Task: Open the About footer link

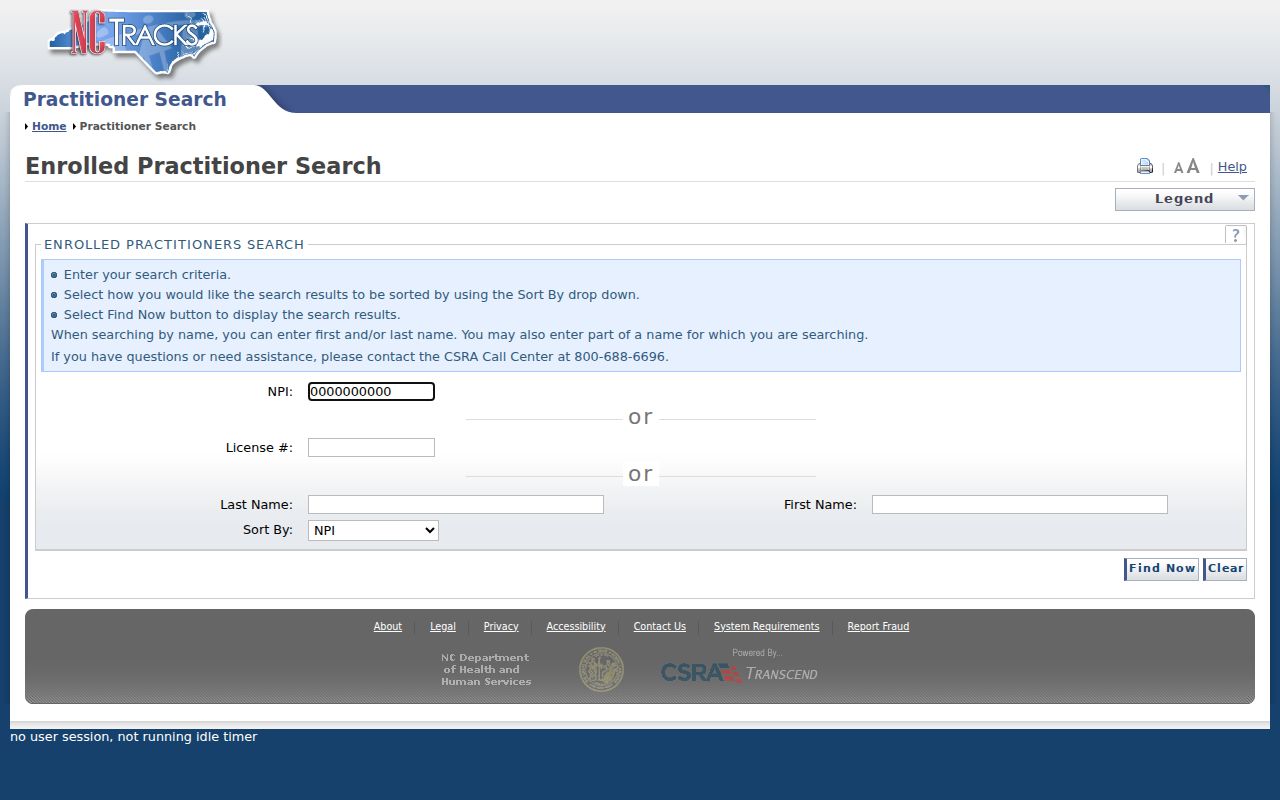Action: 388,627
